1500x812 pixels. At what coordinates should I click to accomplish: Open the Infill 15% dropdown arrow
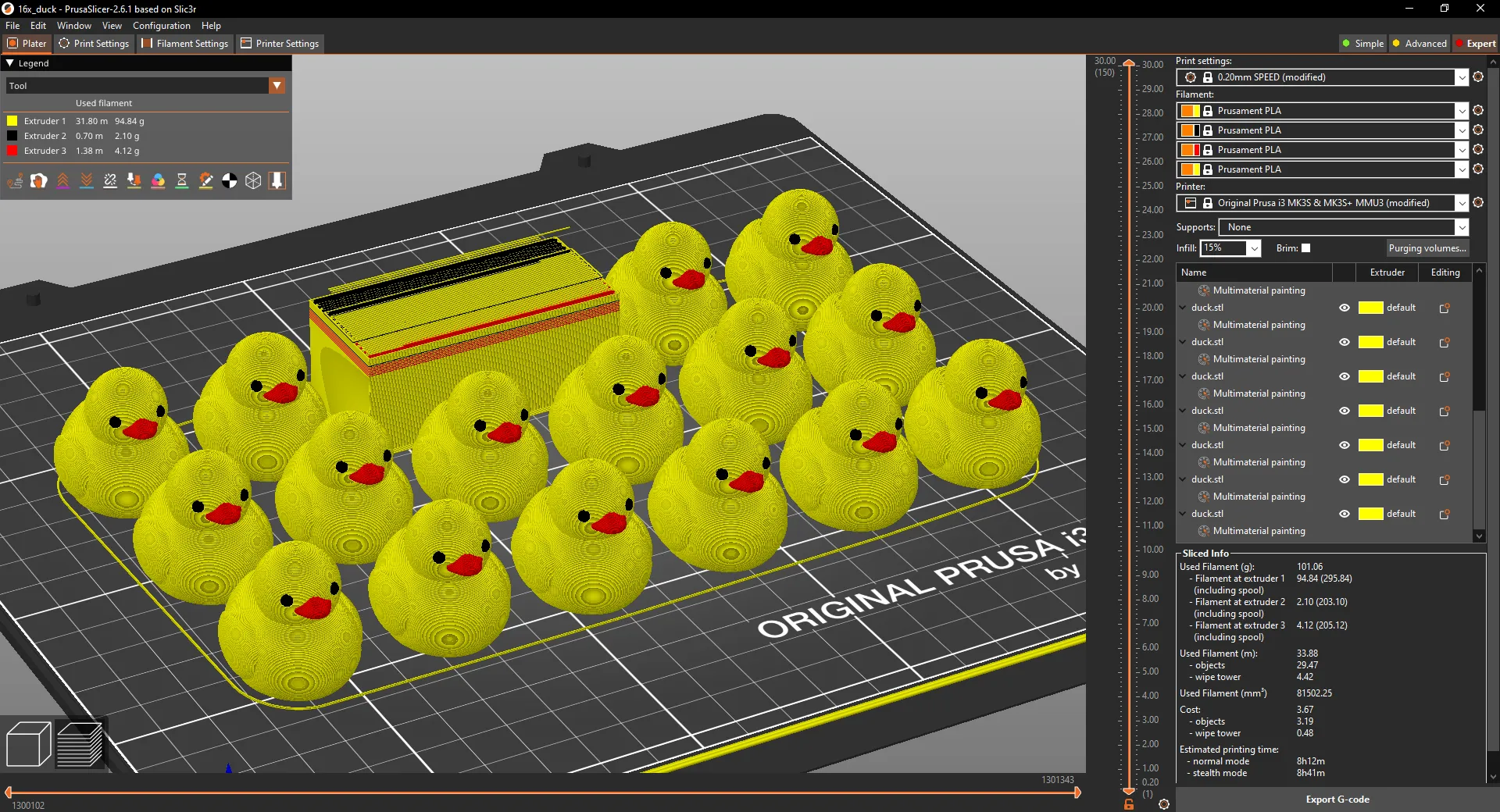1254,248
